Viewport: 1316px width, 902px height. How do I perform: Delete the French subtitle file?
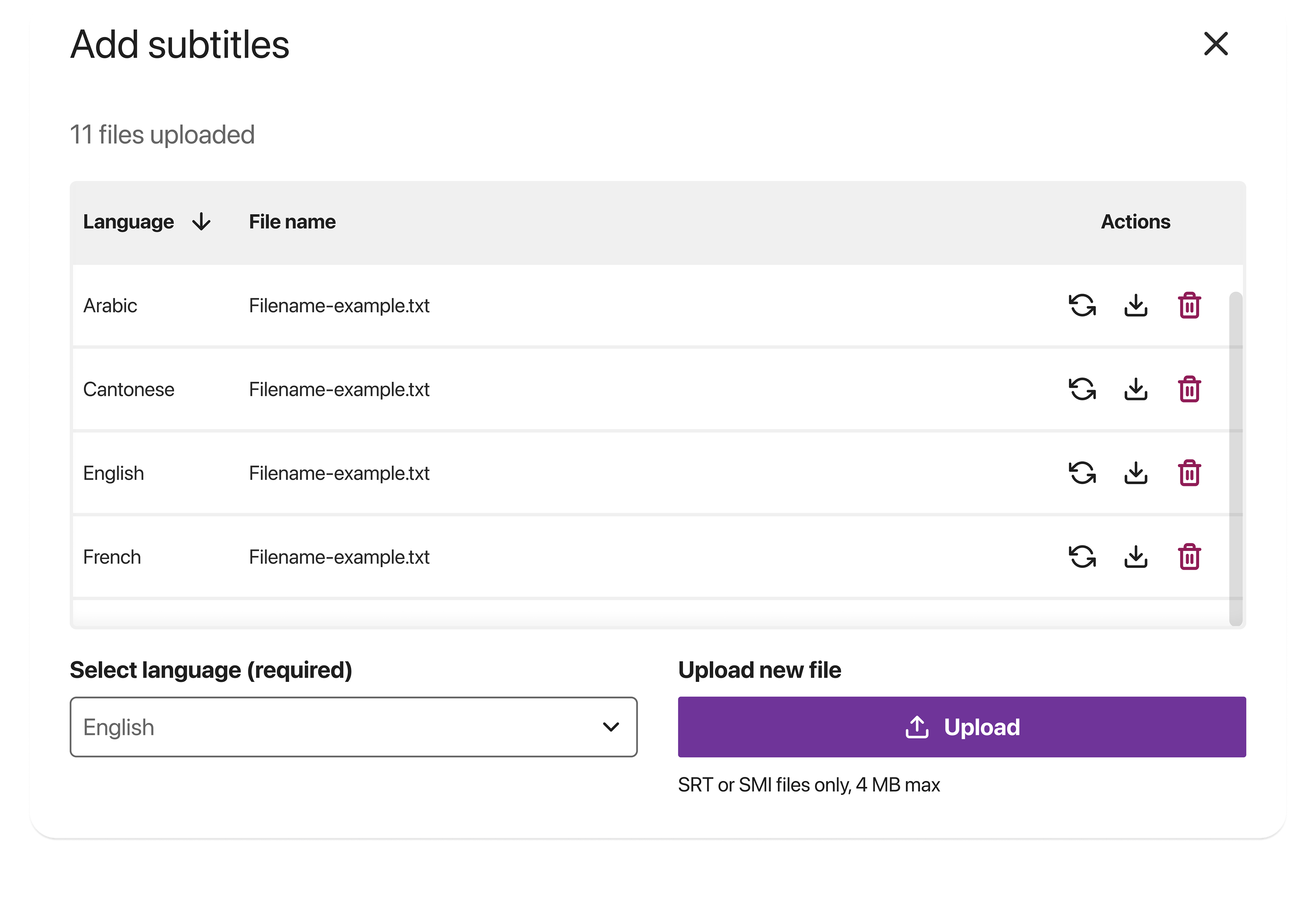pyautogui.click(x=1189, y=557)
